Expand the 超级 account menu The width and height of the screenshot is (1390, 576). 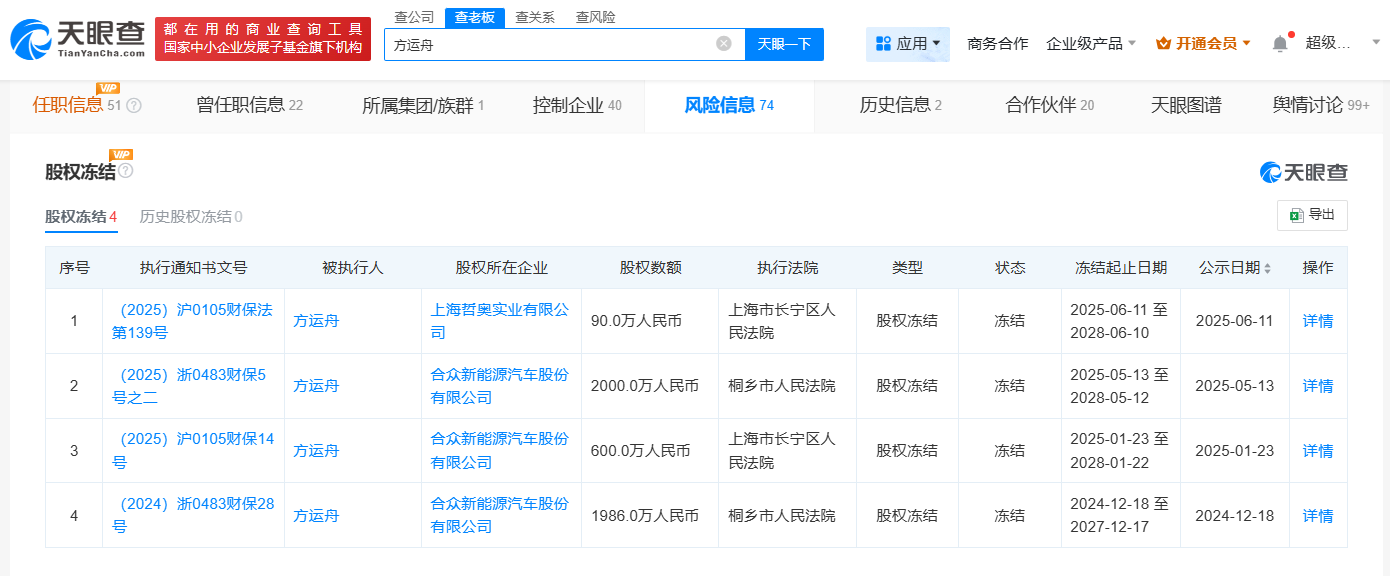1340,43
